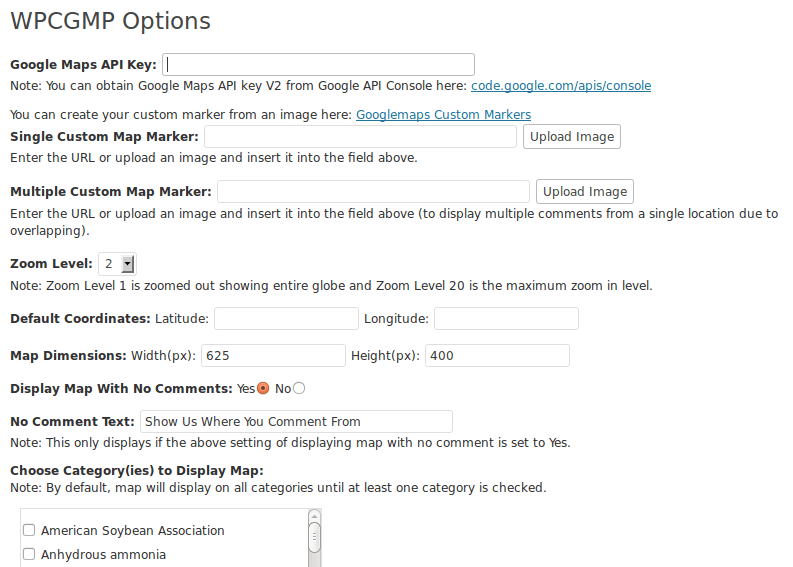Click the category list scroll up arrow
793x567 pixels.
click(x=314, y=516)
